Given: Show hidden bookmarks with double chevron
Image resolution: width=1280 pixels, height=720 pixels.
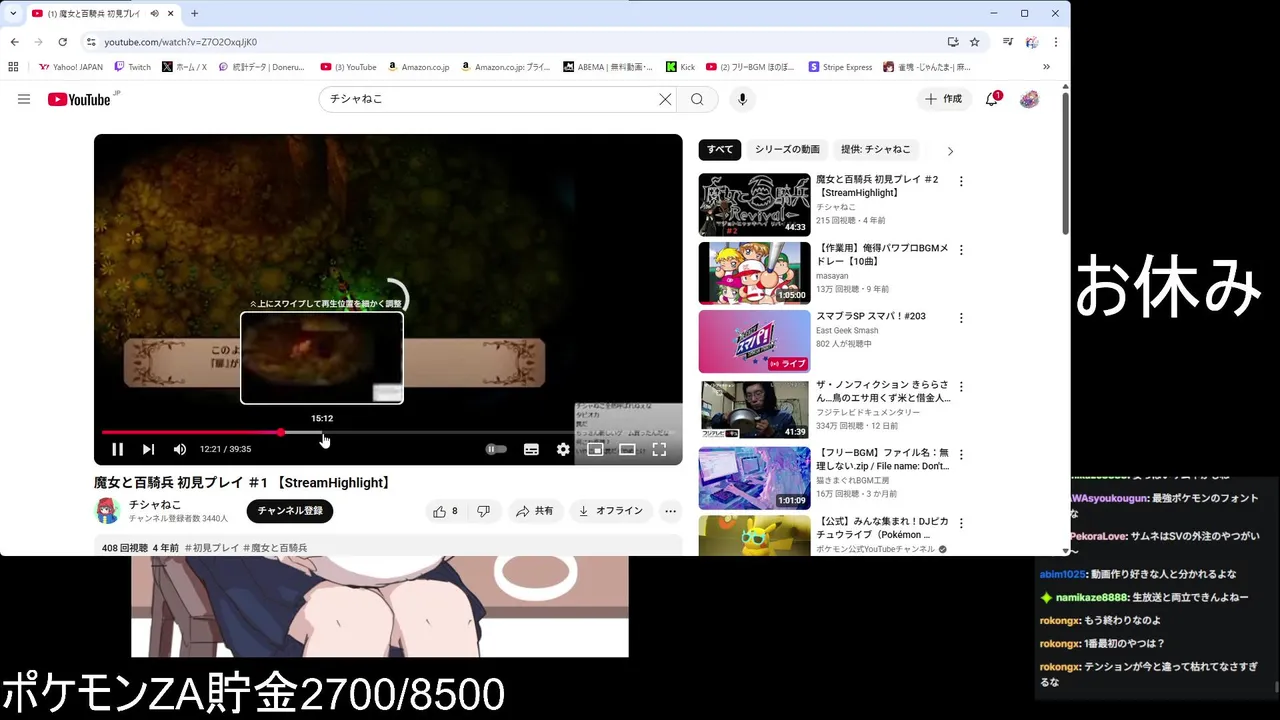Looking at the screenshot, I should click(x=1046, y=67).
